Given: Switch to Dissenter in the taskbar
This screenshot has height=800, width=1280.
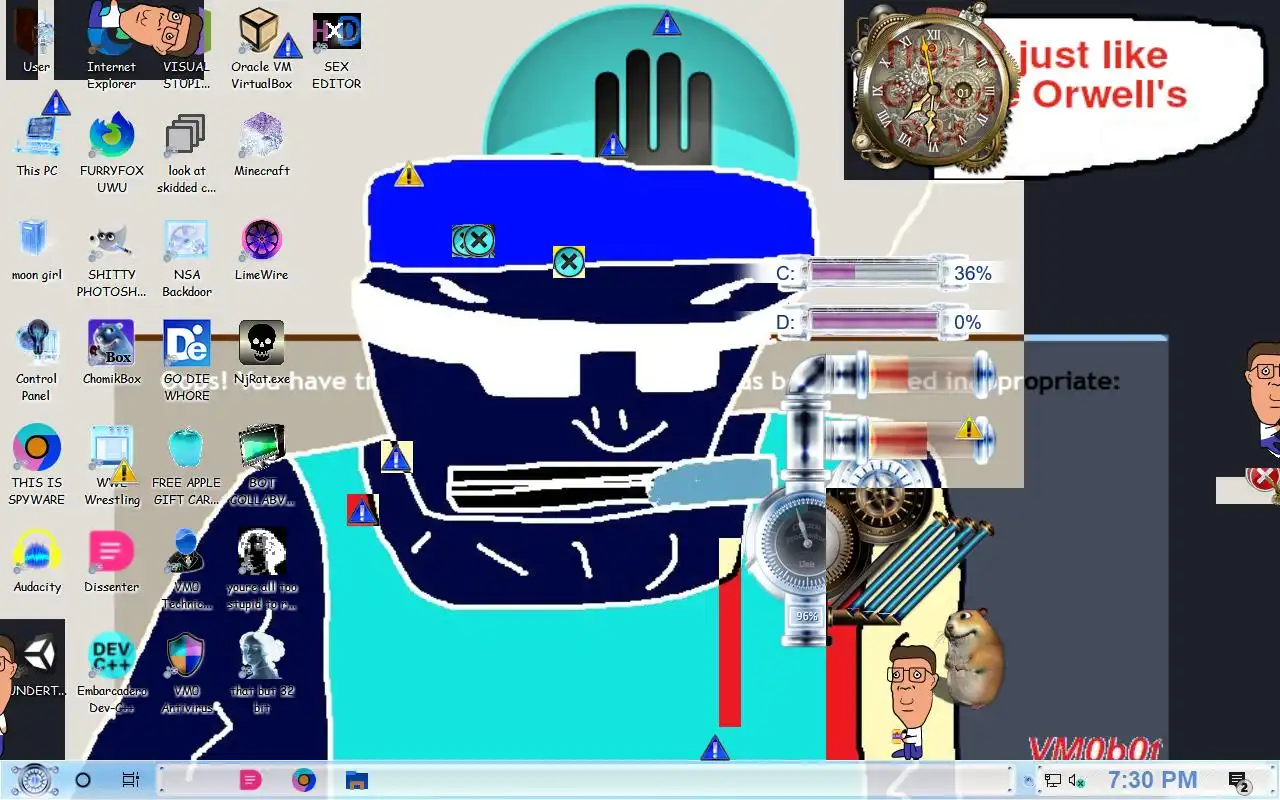Looking at the screenshot, I should [x=250, y=780].
